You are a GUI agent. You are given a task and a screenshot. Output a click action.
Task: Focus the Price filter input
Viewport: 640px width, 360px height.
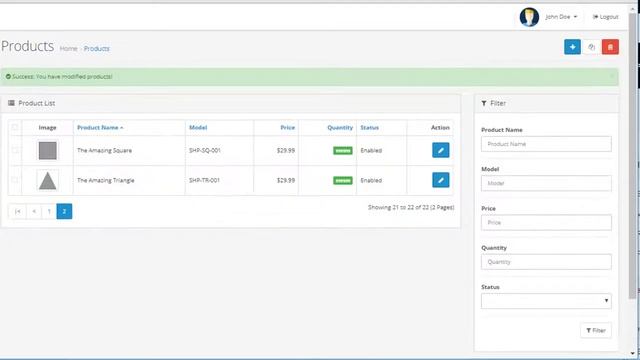(x=546, y=222)
